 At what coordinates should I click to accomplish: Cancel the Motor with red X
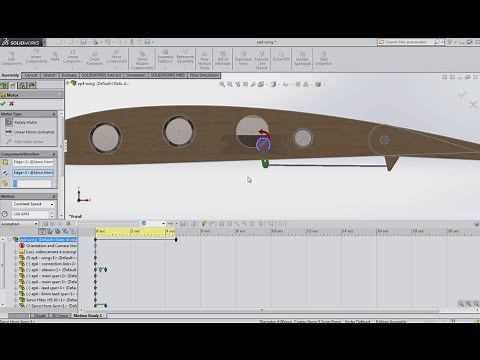(11, 104)
